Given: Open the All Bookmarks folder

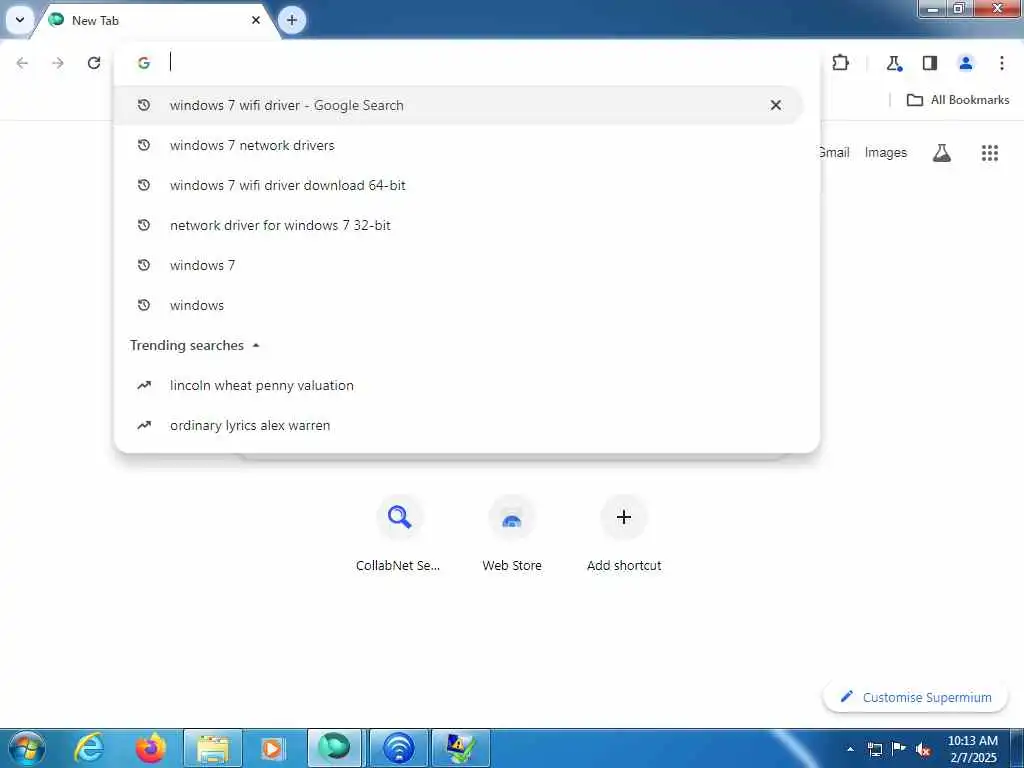Looking at the screenshot, I should (x=958, y=100).
